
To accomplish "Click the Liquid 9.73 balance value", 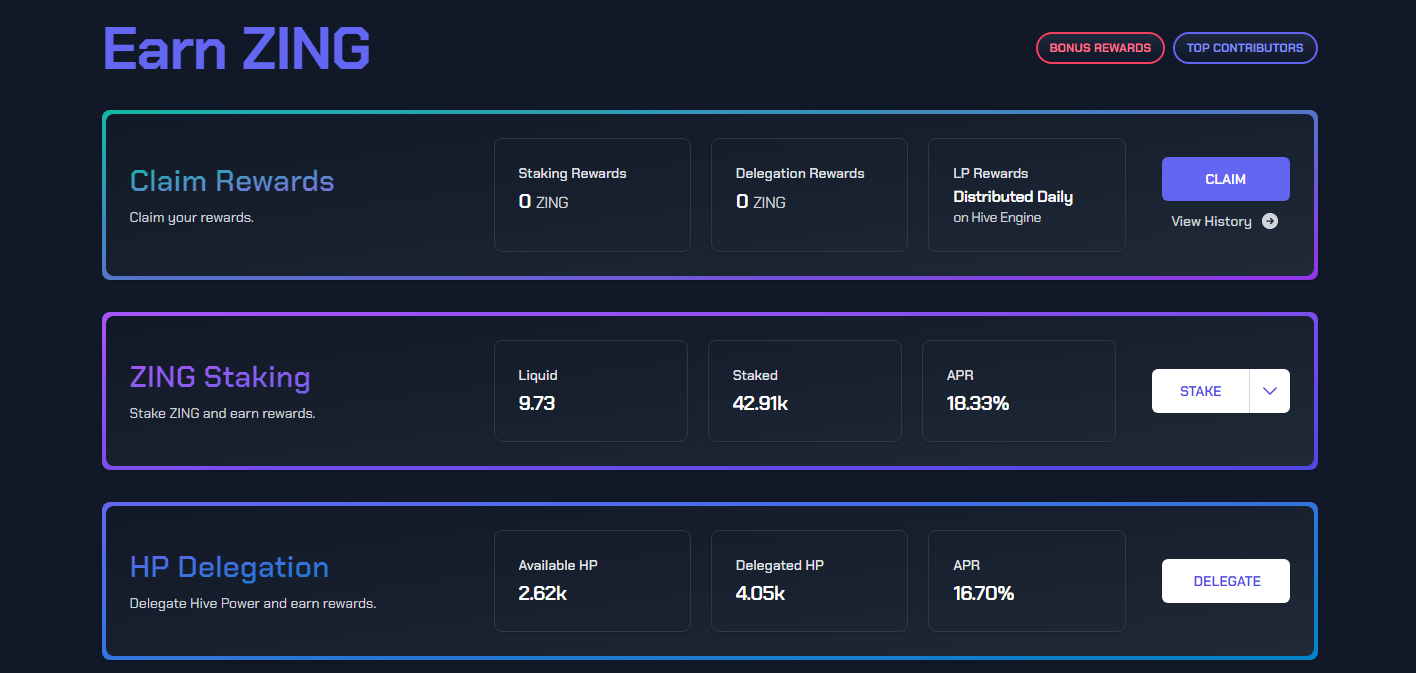I will pyautogui.click(x=537, y=404).
